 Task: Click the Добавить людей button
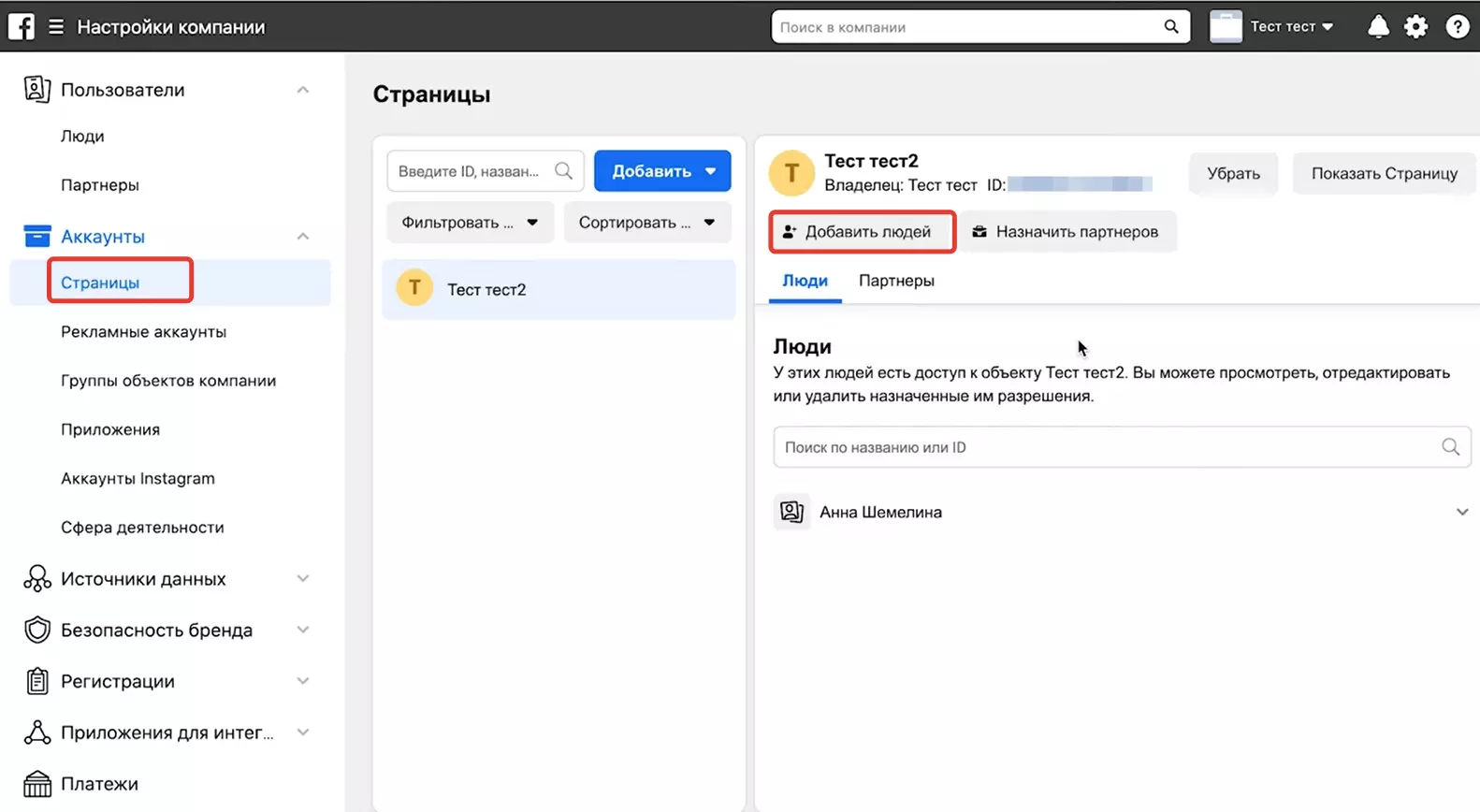[x=862, y=231]
